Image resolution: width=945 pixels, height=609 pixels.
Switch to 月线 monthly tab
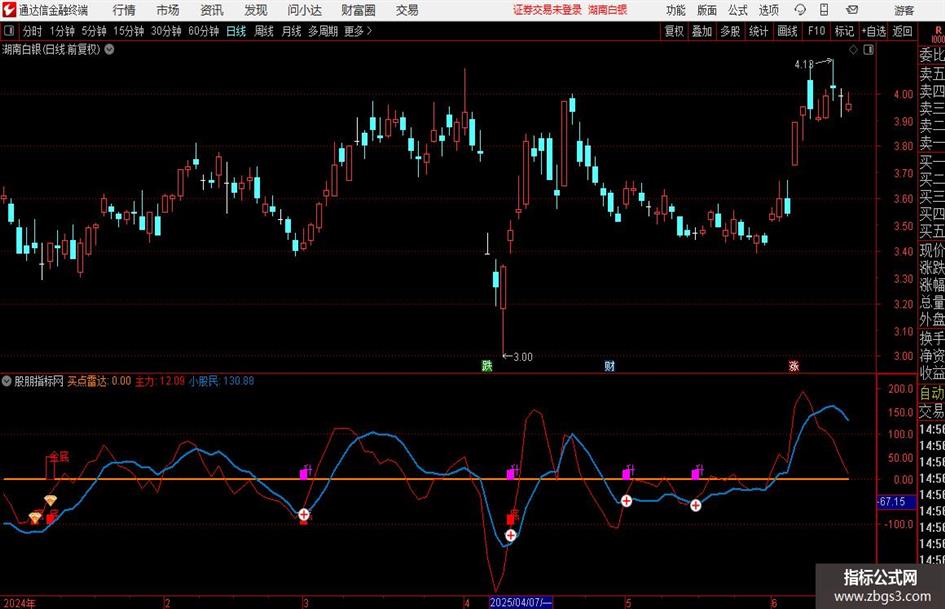click(x=292, y=31)
